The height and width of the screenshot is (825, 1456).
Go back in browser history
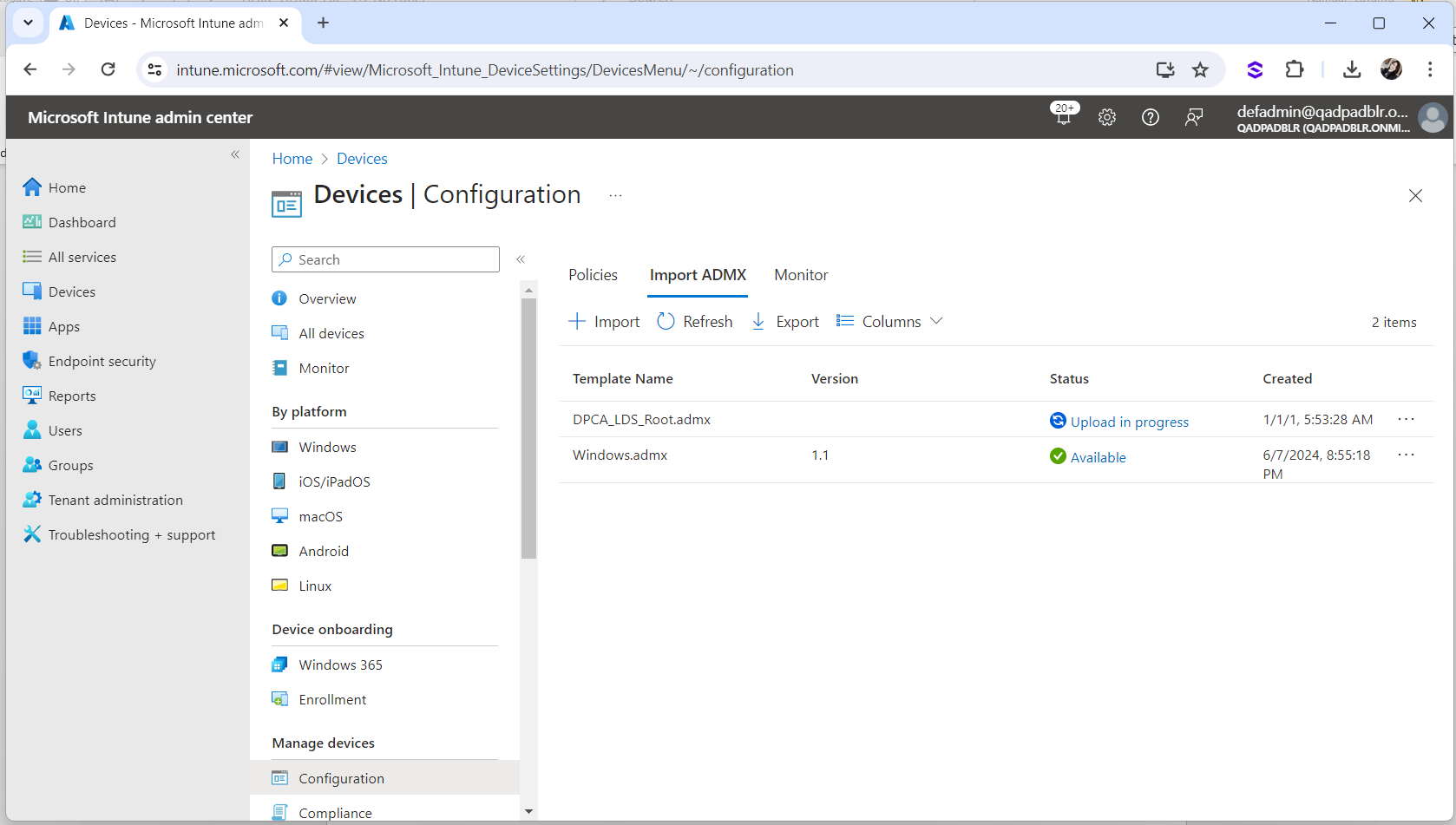tap(30, 69)
